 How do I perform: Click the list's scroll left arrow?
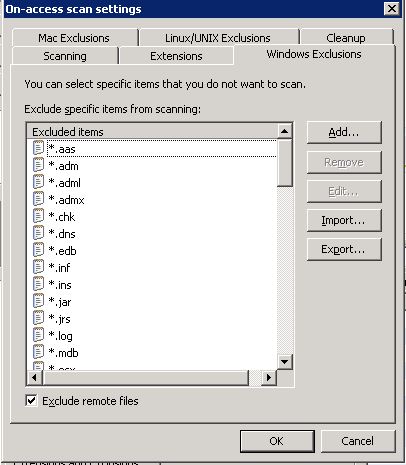(34, 377)
